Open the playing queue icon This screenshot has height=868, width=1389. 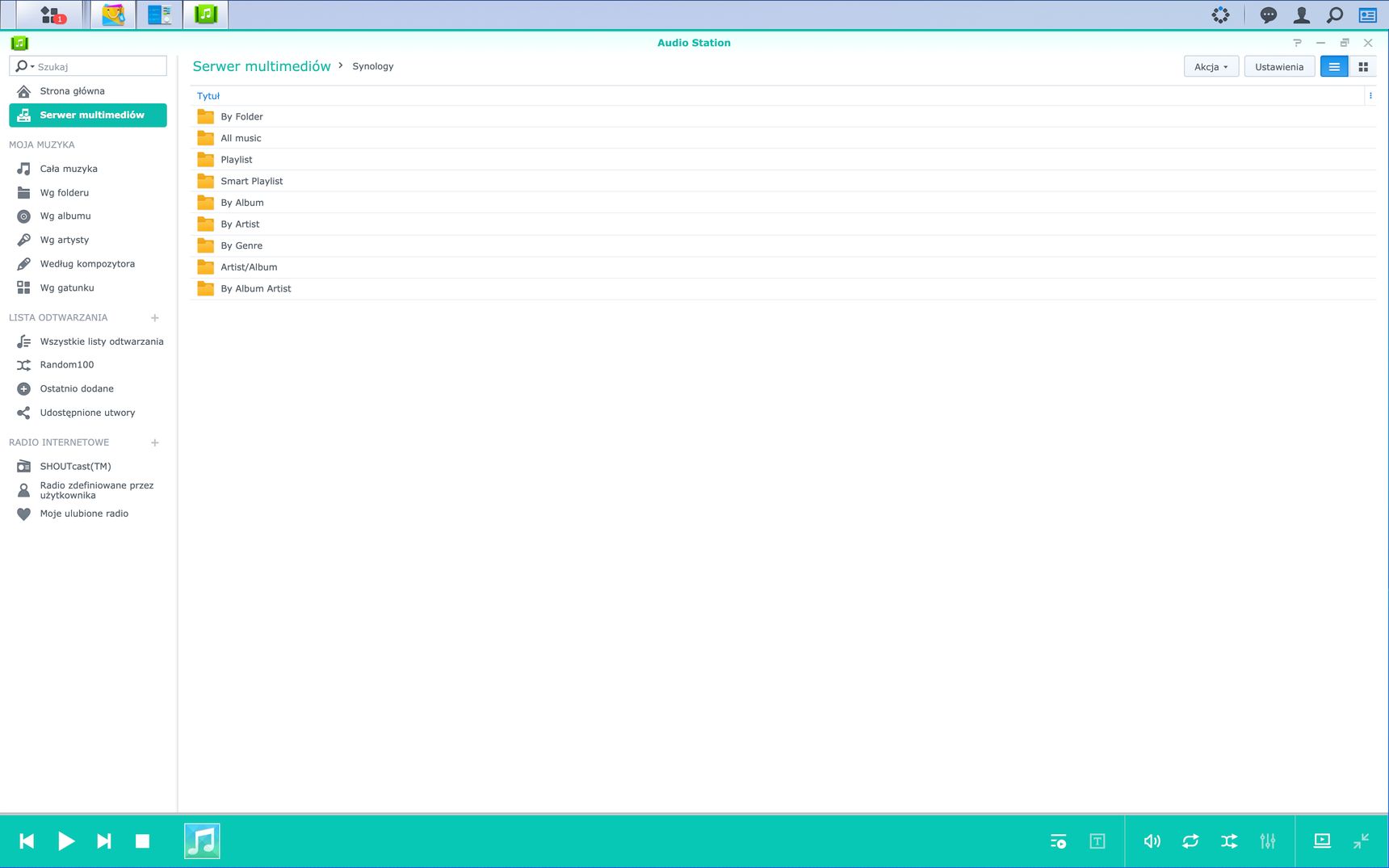[1058, 841]
